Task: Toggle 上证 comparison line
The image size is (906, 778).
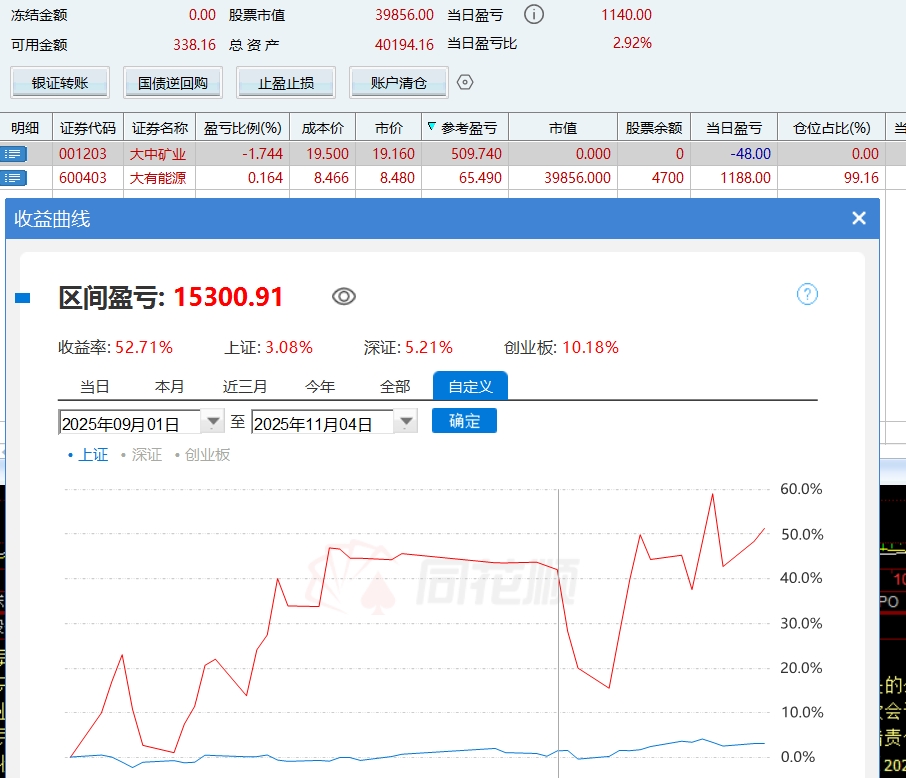Action: [88, 455]
